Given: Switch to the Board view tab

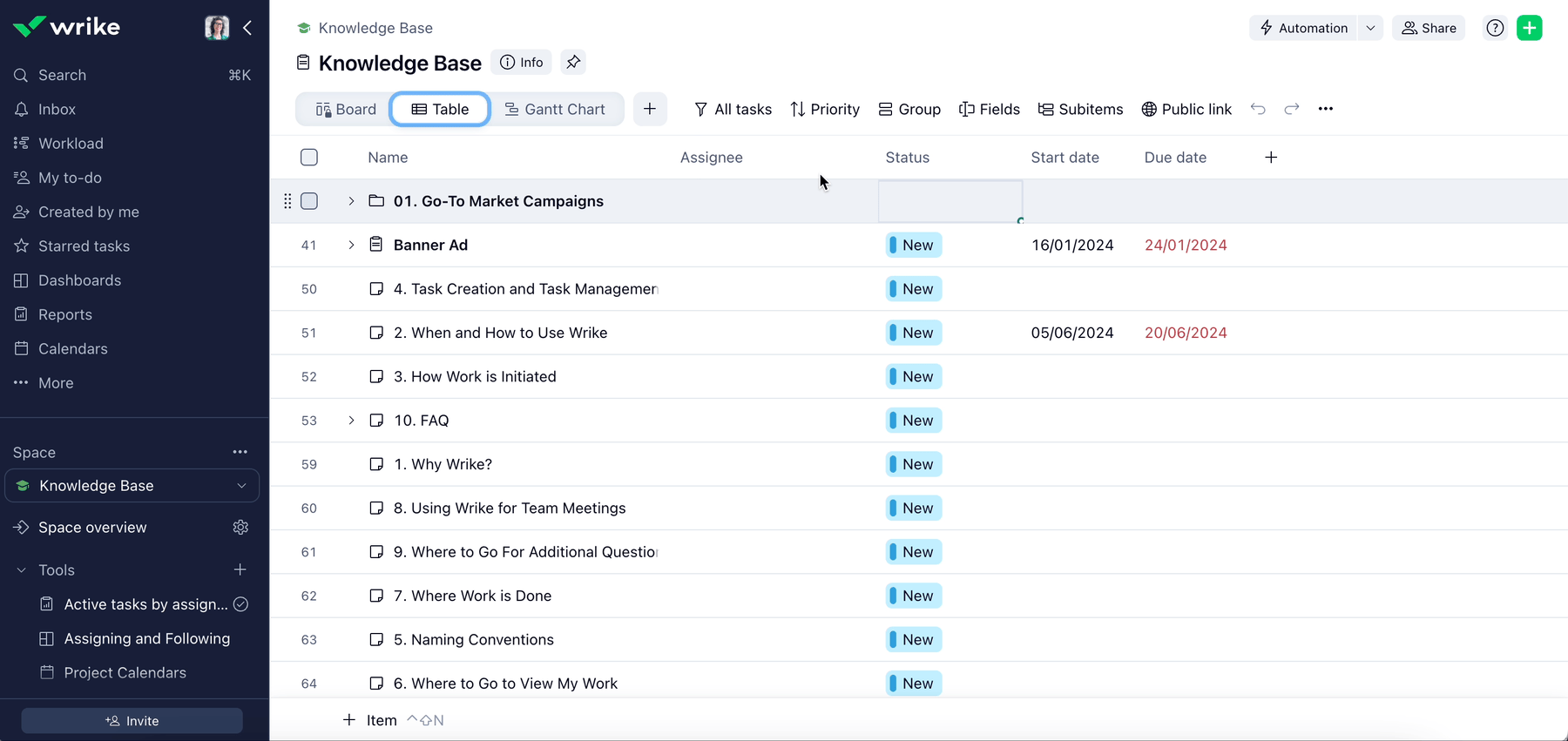Looking at the screenshot, I should point(346,109).
